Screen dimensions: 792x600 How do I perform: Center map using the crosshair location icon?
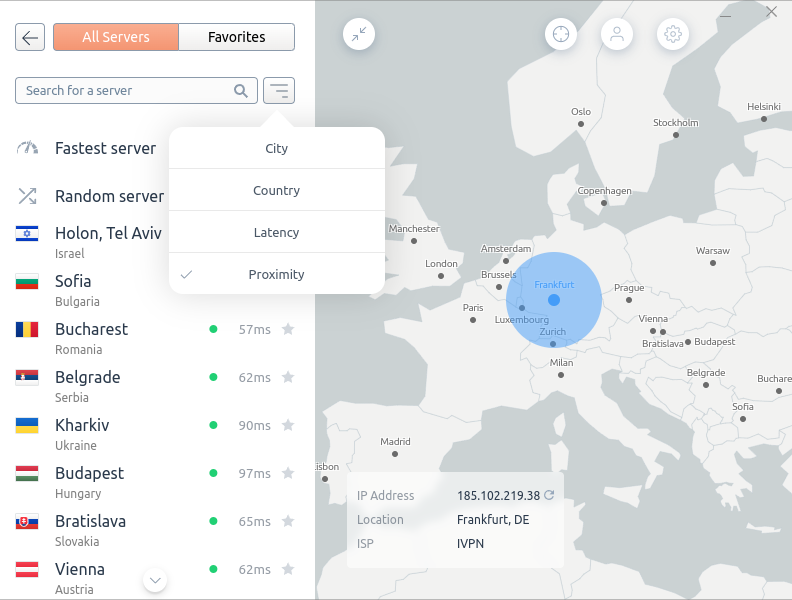pyautogui.click(x=561, y=34)
